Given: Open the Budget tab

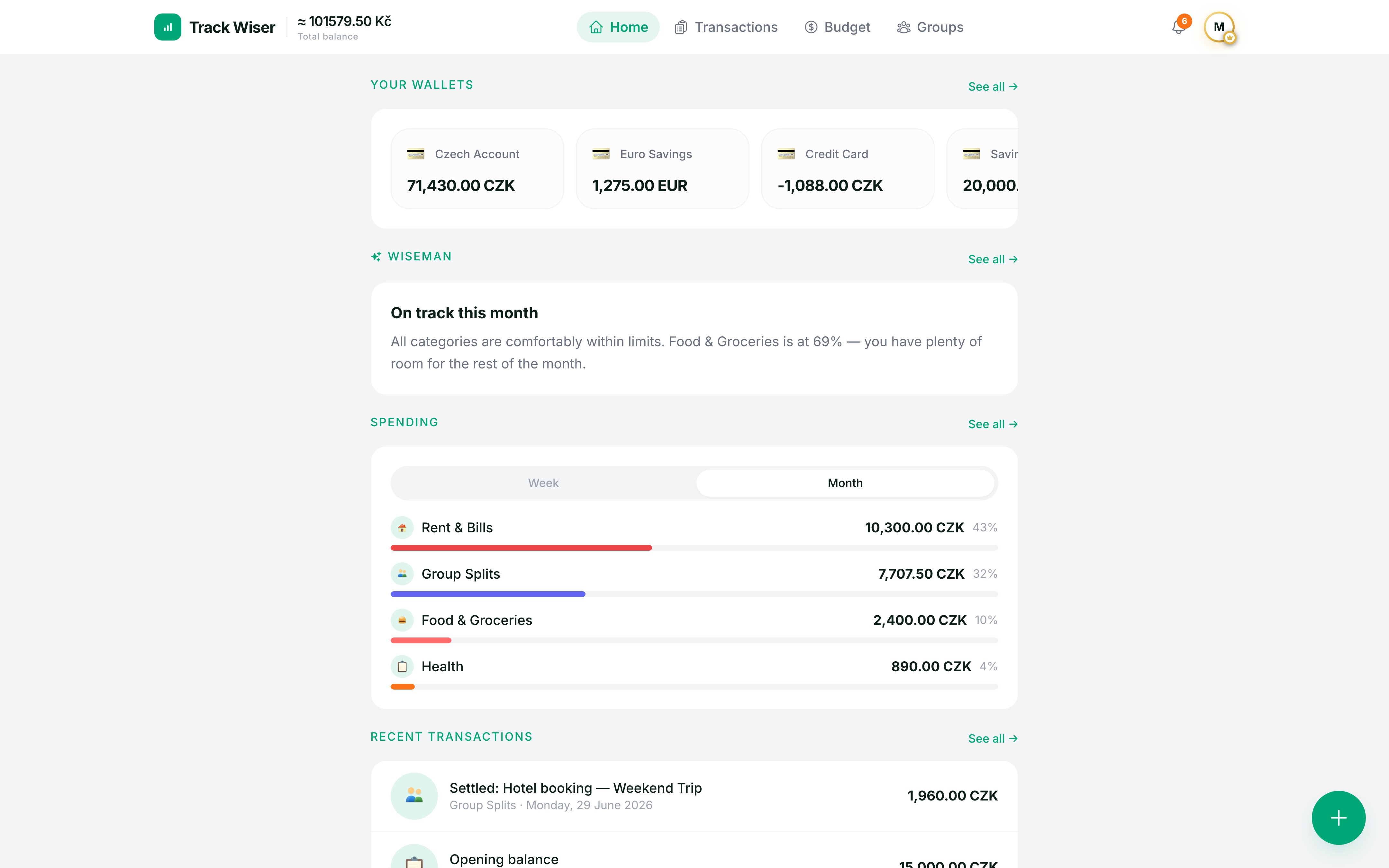Looking at the screenshot, I should click(837, 27).
